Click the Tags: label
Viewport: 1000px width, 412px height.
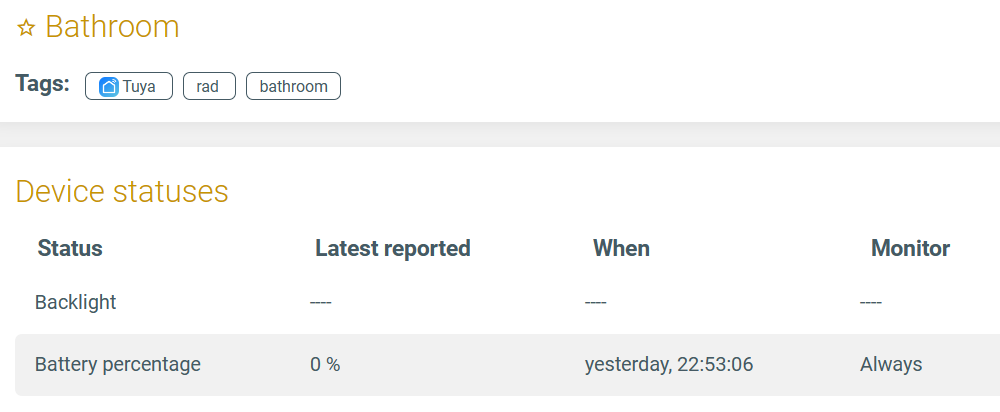coord(43,84)
